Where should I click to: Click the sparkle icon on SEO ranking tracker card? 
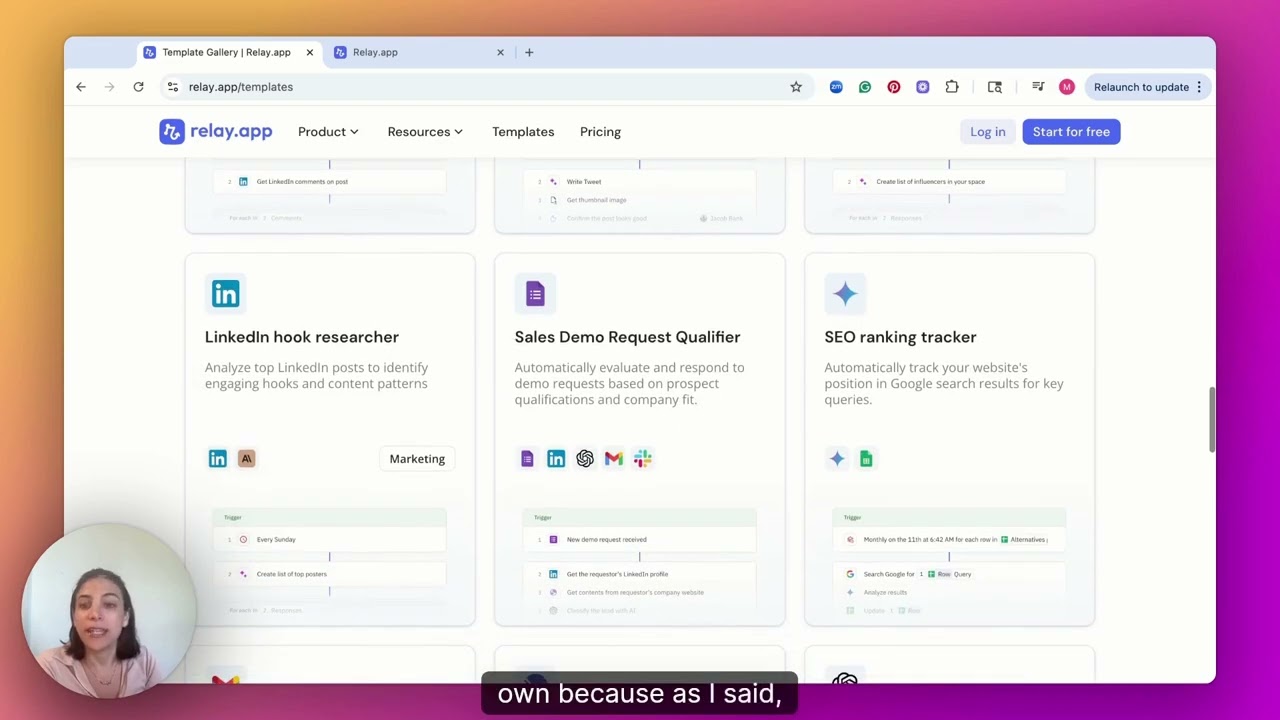(x=845, y=294)
